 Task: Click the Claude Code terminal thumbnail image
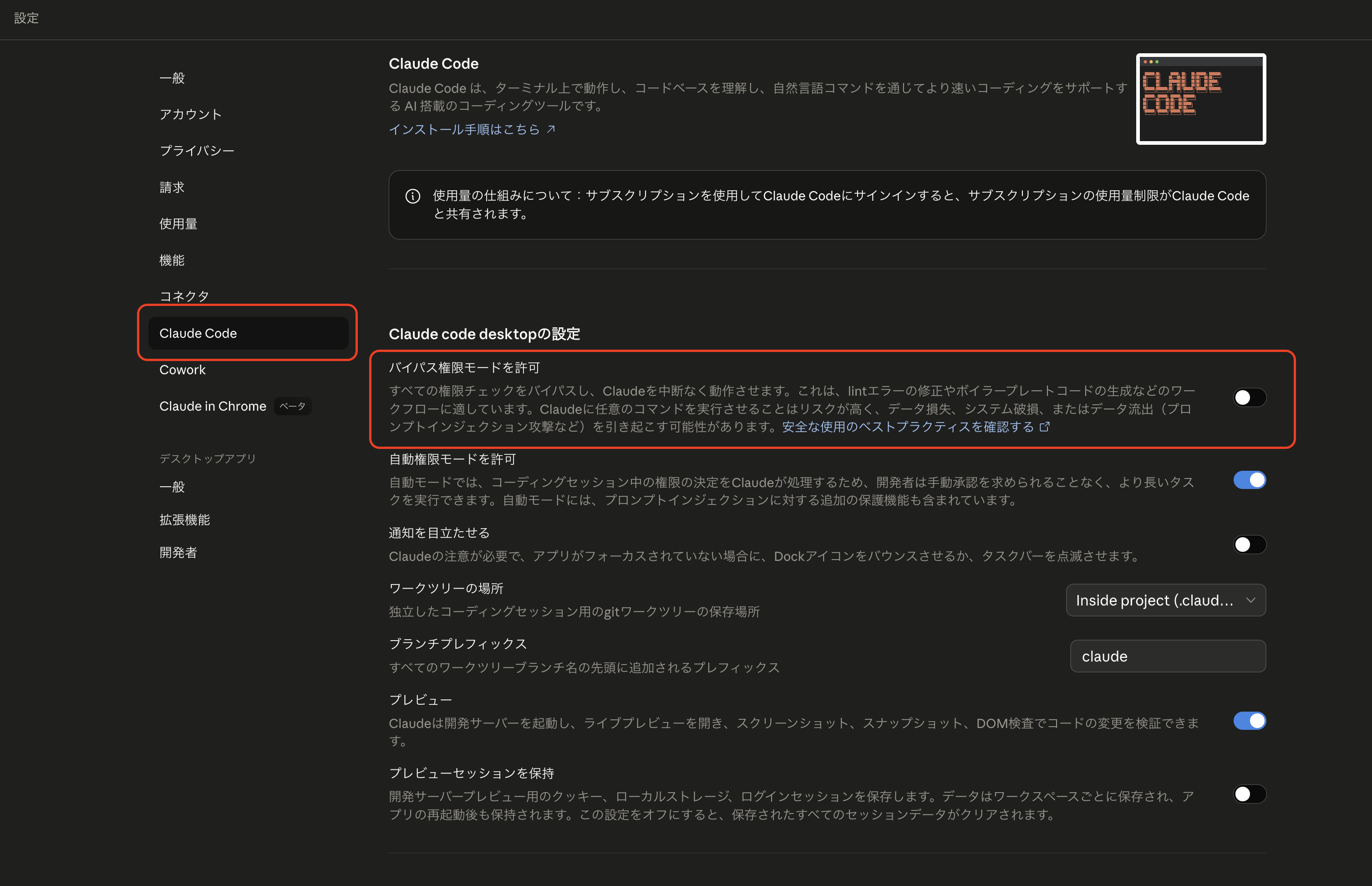1200,98
